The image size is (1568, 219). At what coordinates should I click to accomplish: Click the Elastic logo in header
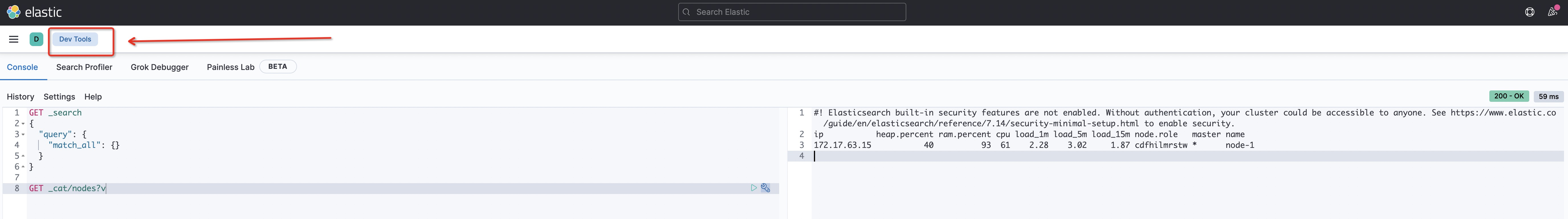(34, 12)
